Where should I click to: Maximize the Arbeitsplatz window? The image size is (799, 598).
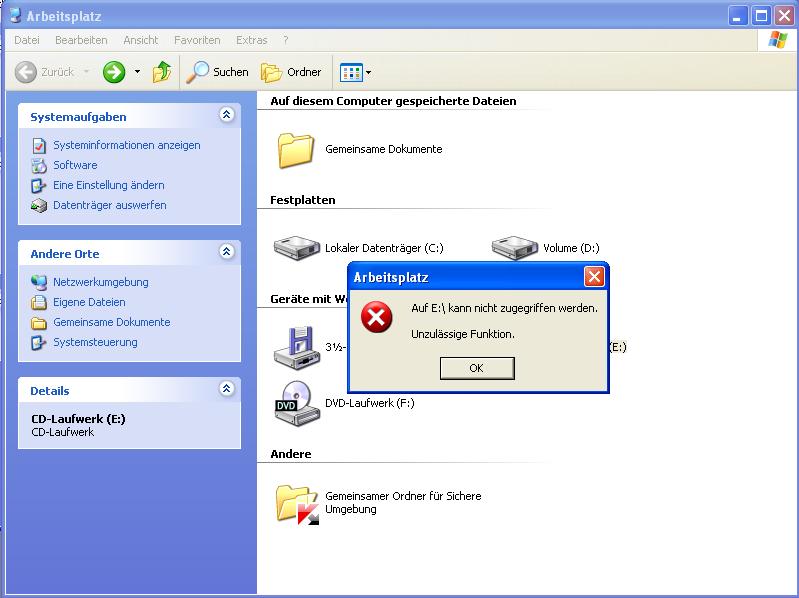point(762,16)
